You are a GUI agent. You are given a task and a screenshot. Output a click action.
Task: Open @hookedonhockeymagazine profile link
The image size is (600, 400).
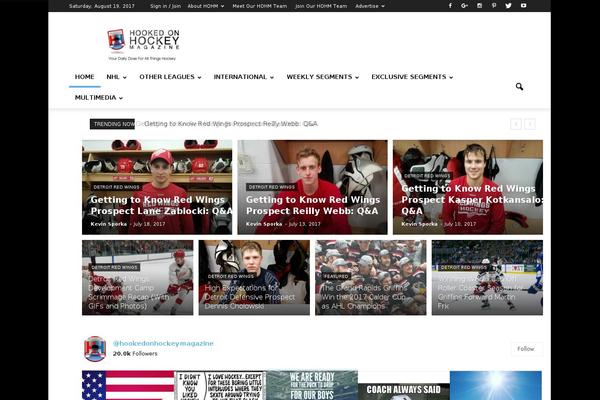pyautogui.click(x=163, y=343)
